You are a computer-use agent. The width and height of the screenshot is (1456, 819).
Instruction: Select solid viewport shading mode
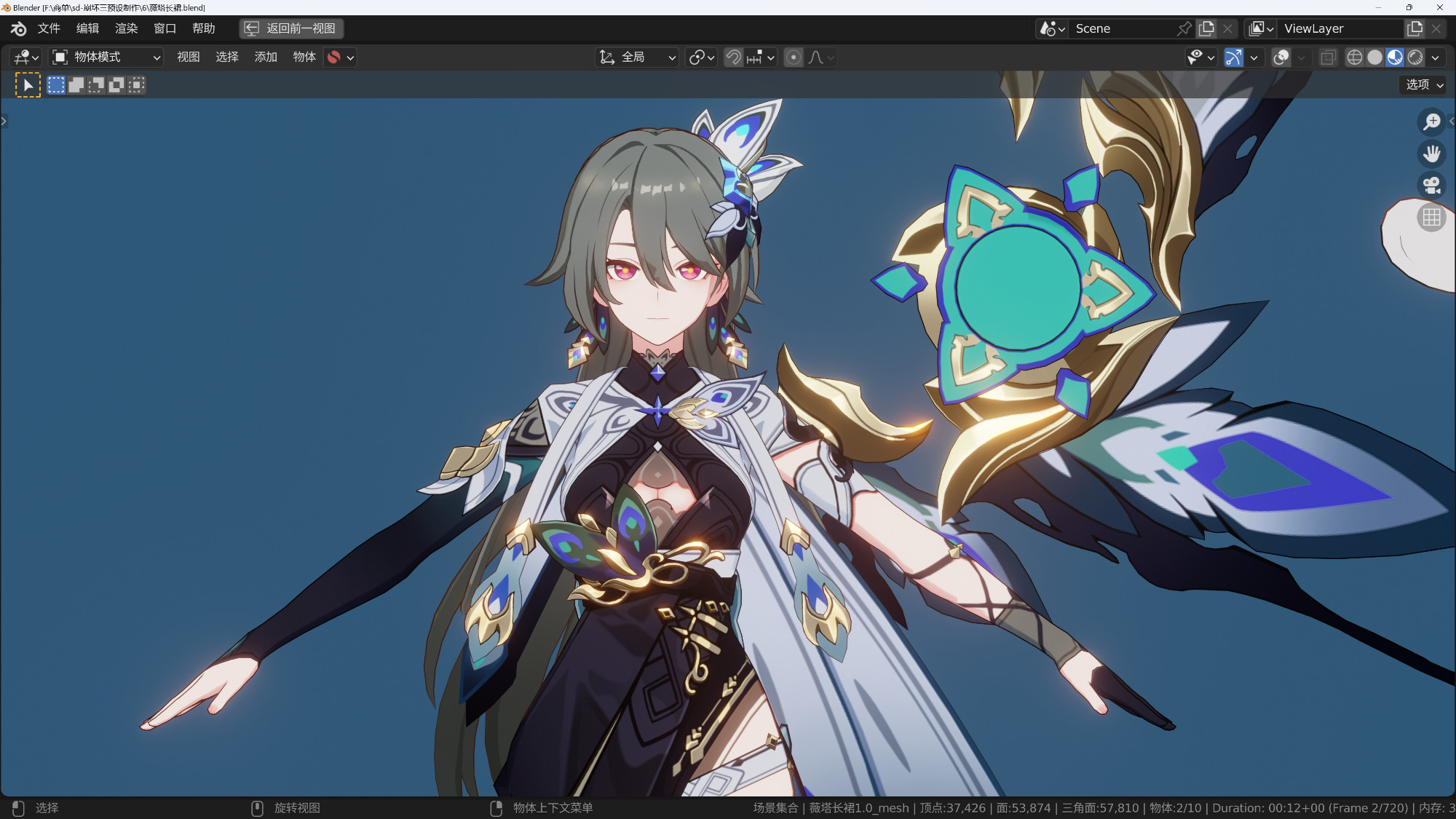coord(1374,58)
